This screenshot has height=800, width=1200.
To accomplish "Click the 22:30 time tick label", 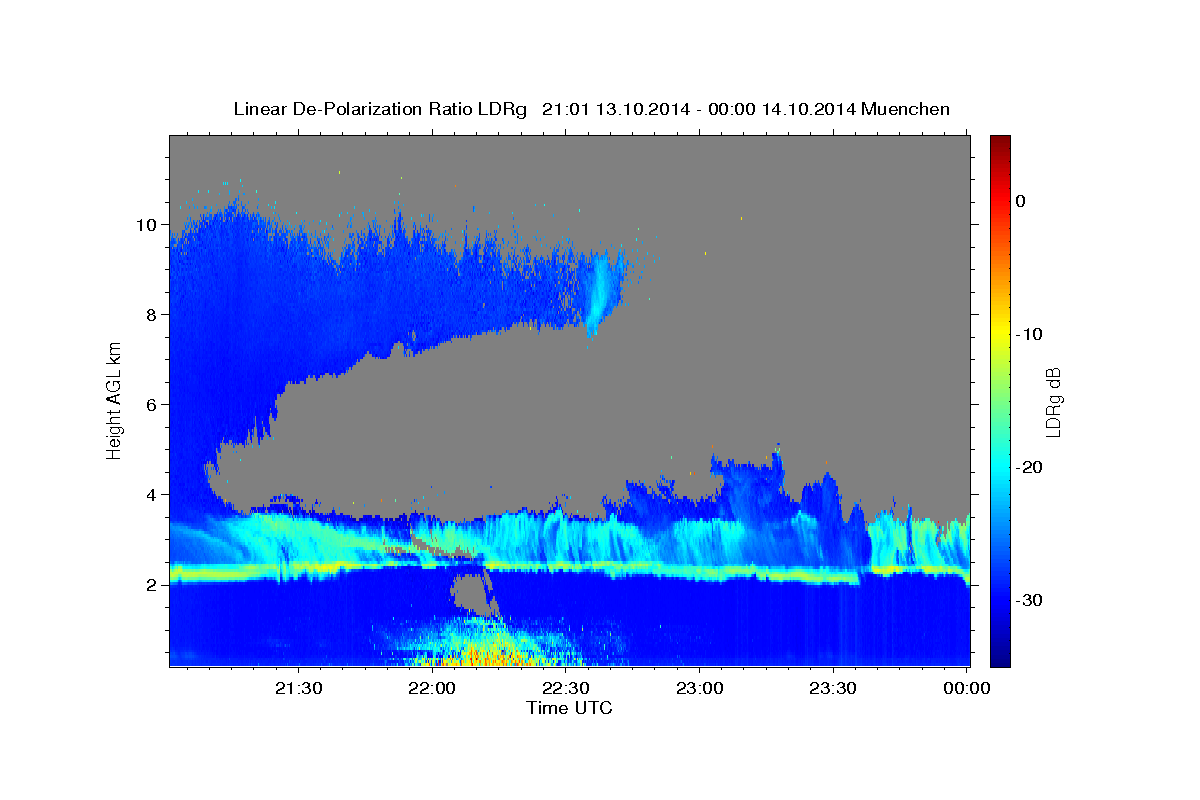I will point(566,687).
